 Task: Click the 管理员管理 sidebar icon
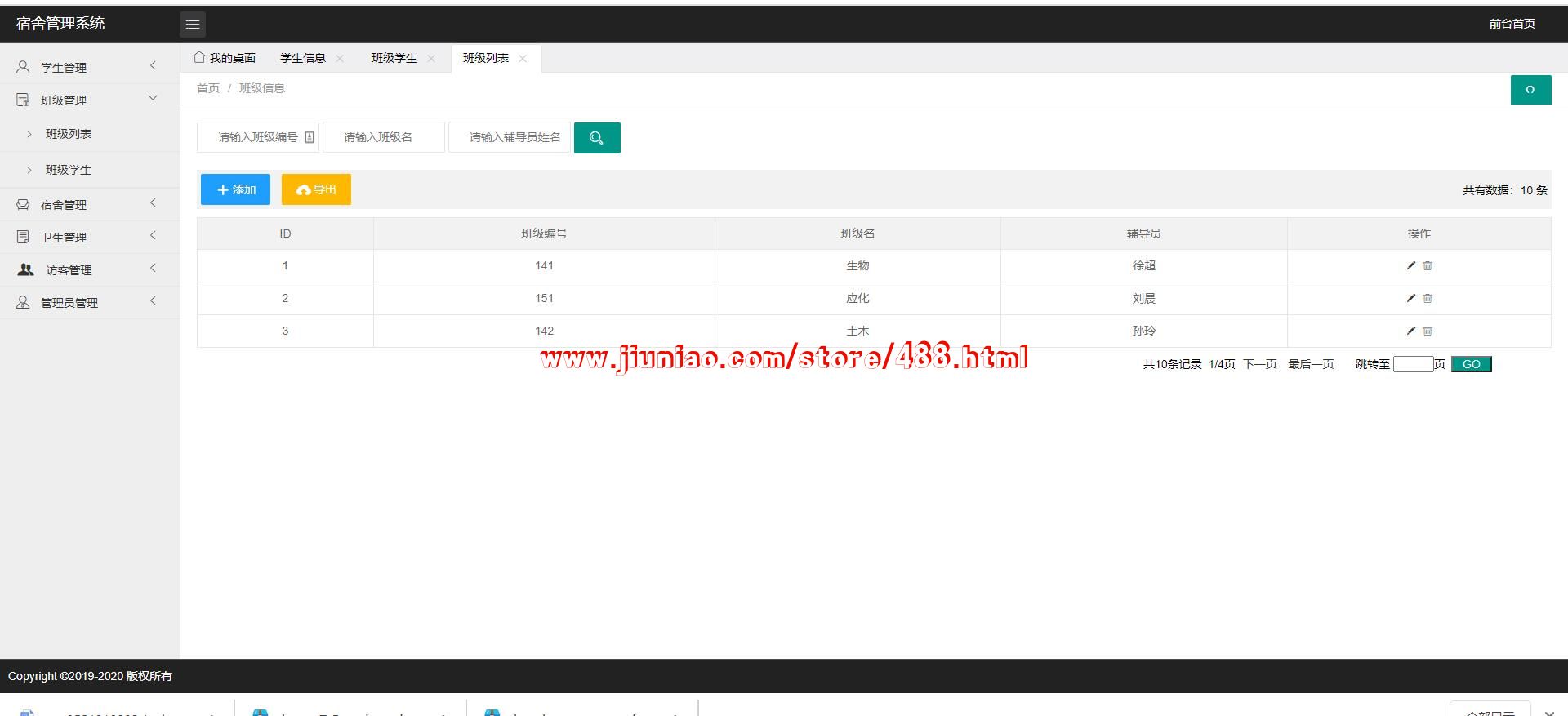click(x=23, y=302)
